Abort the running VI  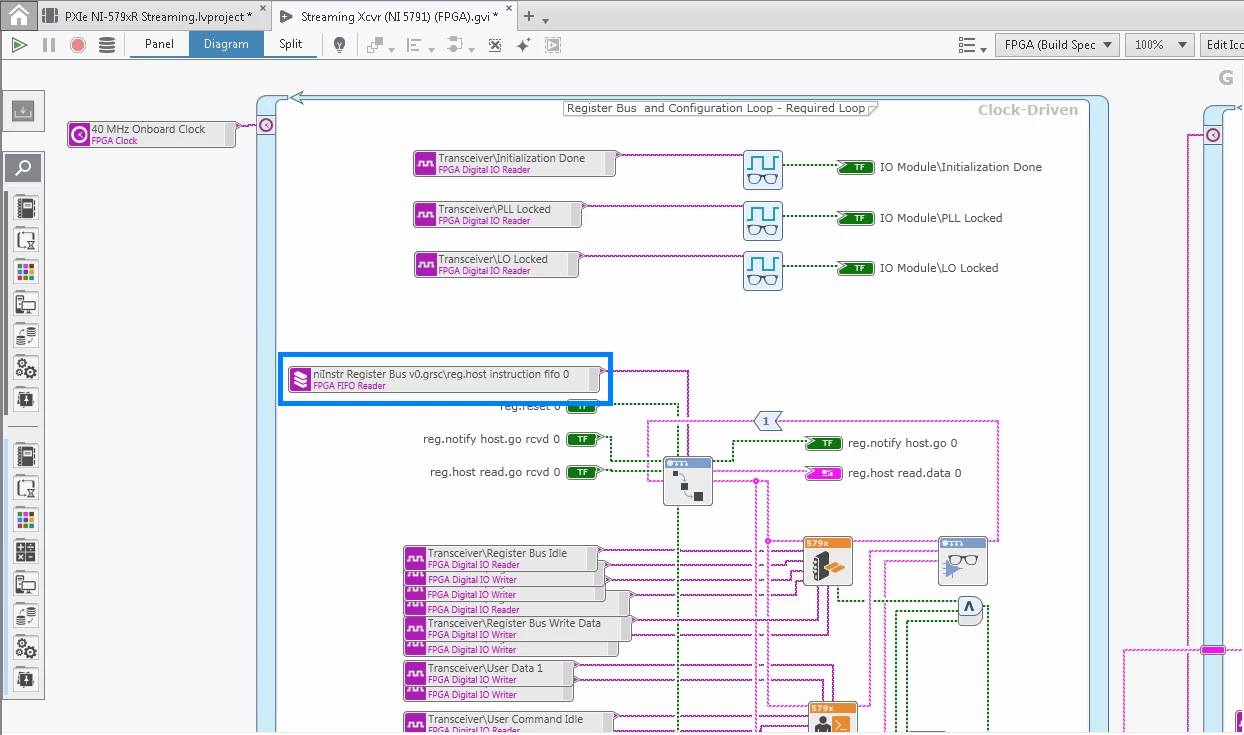click(x=77, y=44)
